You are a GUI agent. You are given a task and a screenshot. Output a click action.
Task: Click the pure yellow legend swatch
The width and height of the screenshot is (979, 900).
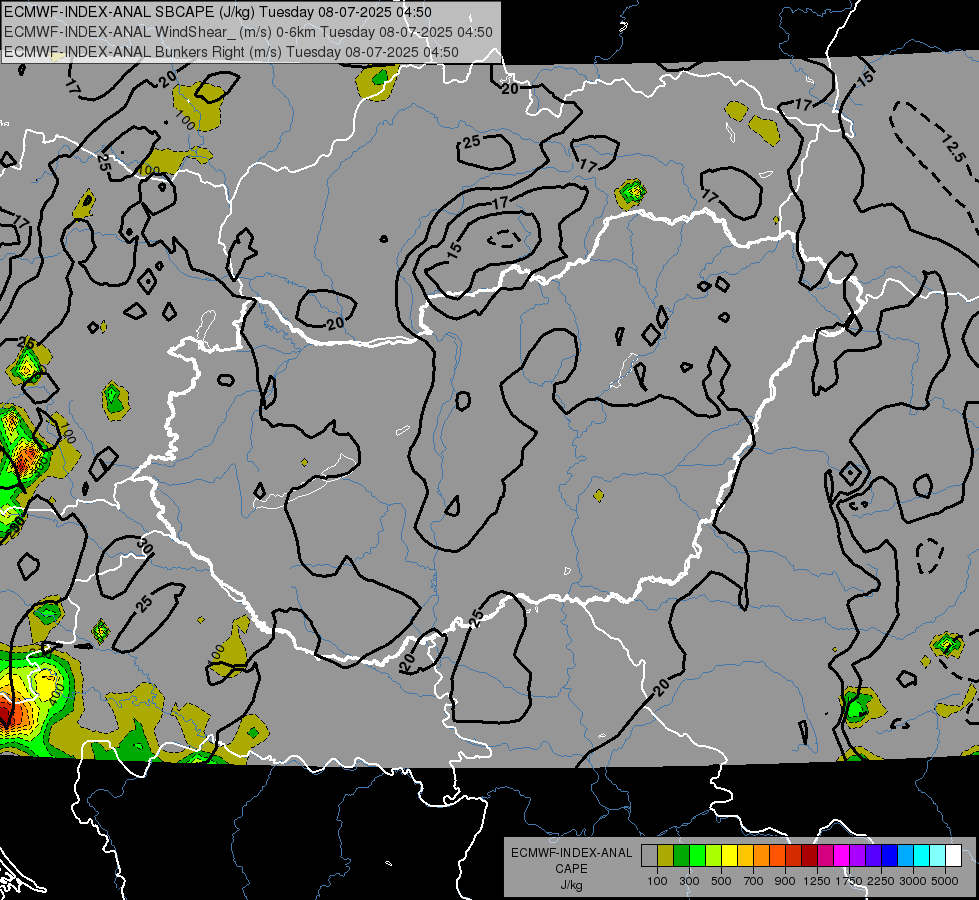point(729,856)
